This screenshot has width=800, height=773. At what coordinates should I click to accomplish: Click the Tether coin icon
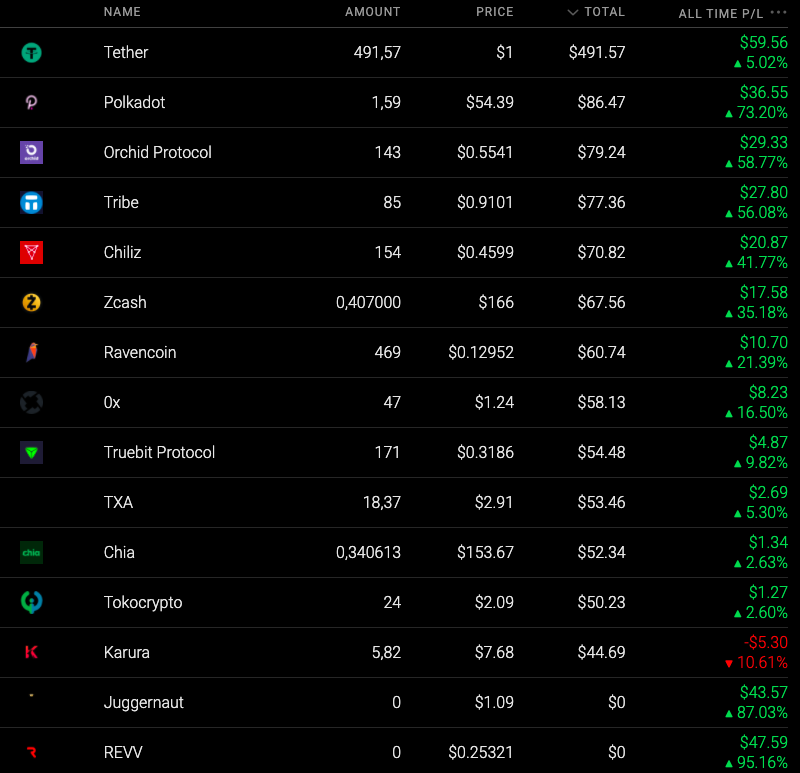click(31, 53)
